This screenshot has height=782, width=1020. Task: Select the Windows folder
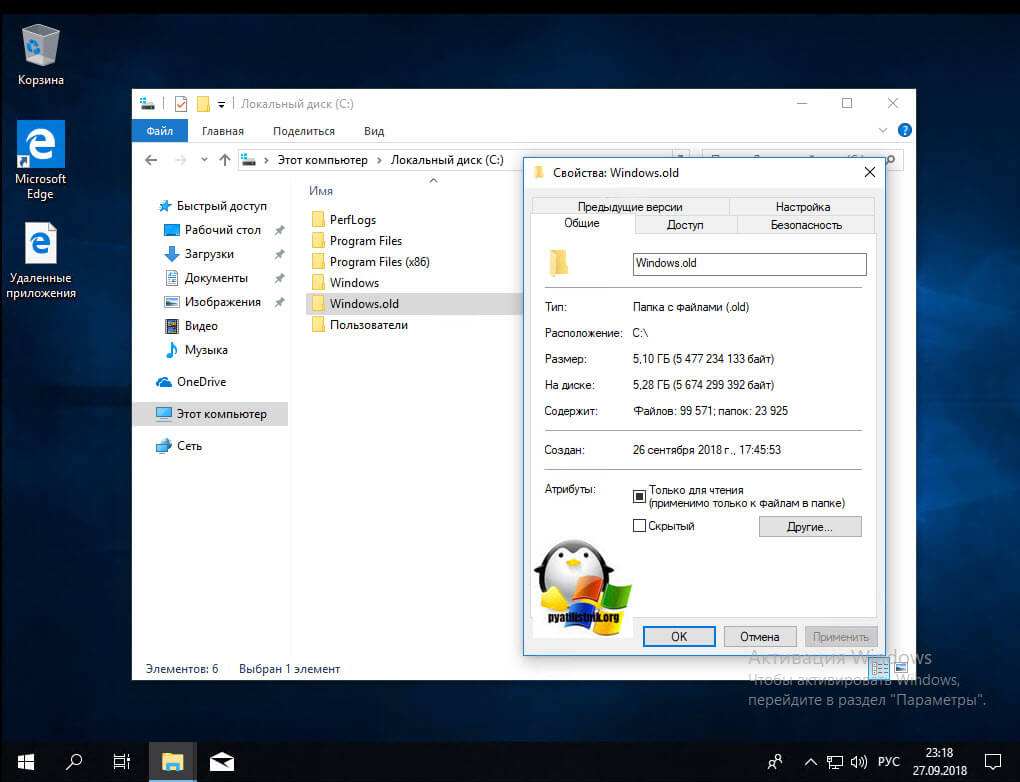pyautogui.click(x=345, y=282)
